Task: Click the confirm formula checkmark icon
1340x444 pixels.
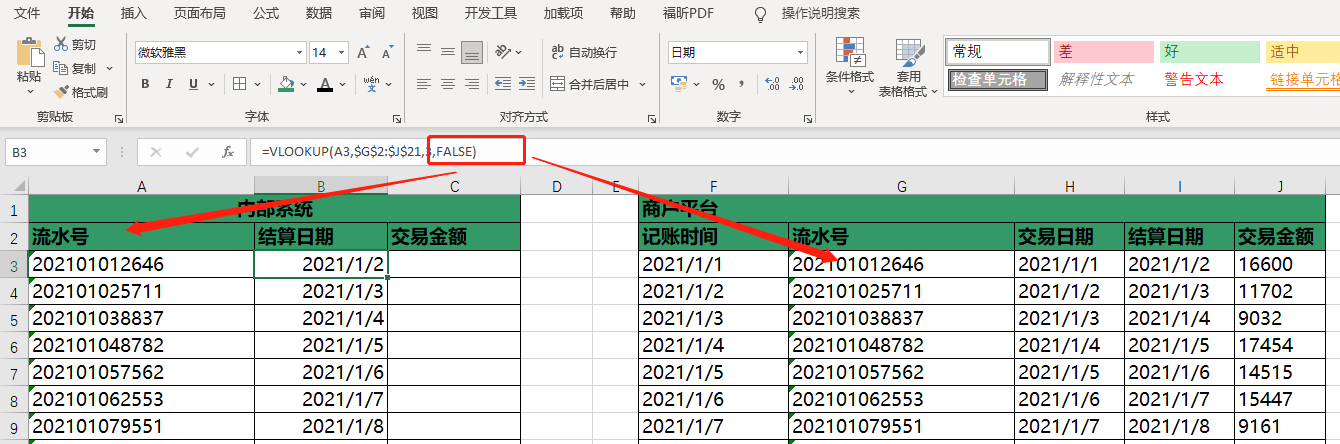Action: click(192, 152)
